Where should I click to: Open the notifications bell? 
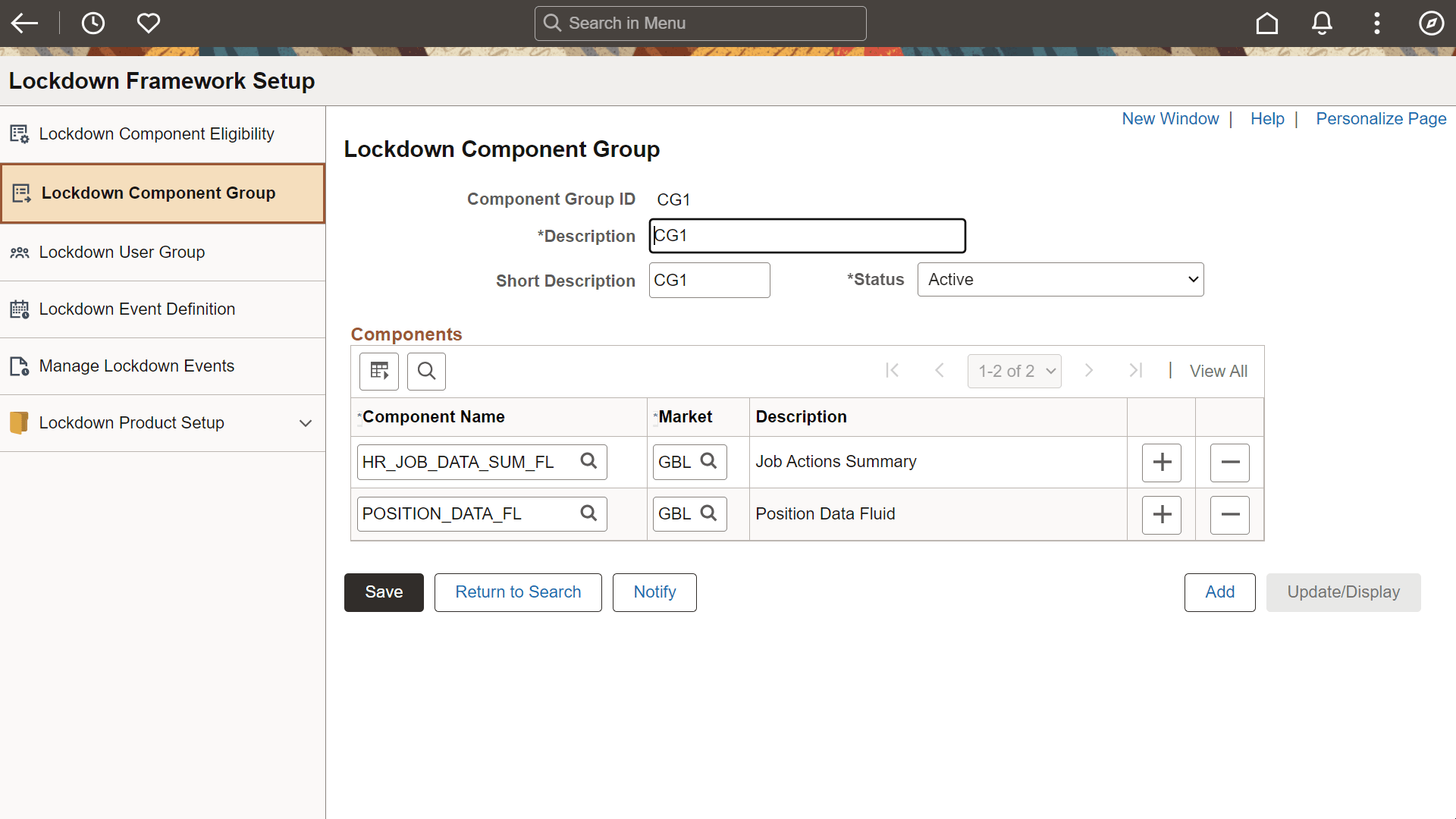coord(1321,23)
